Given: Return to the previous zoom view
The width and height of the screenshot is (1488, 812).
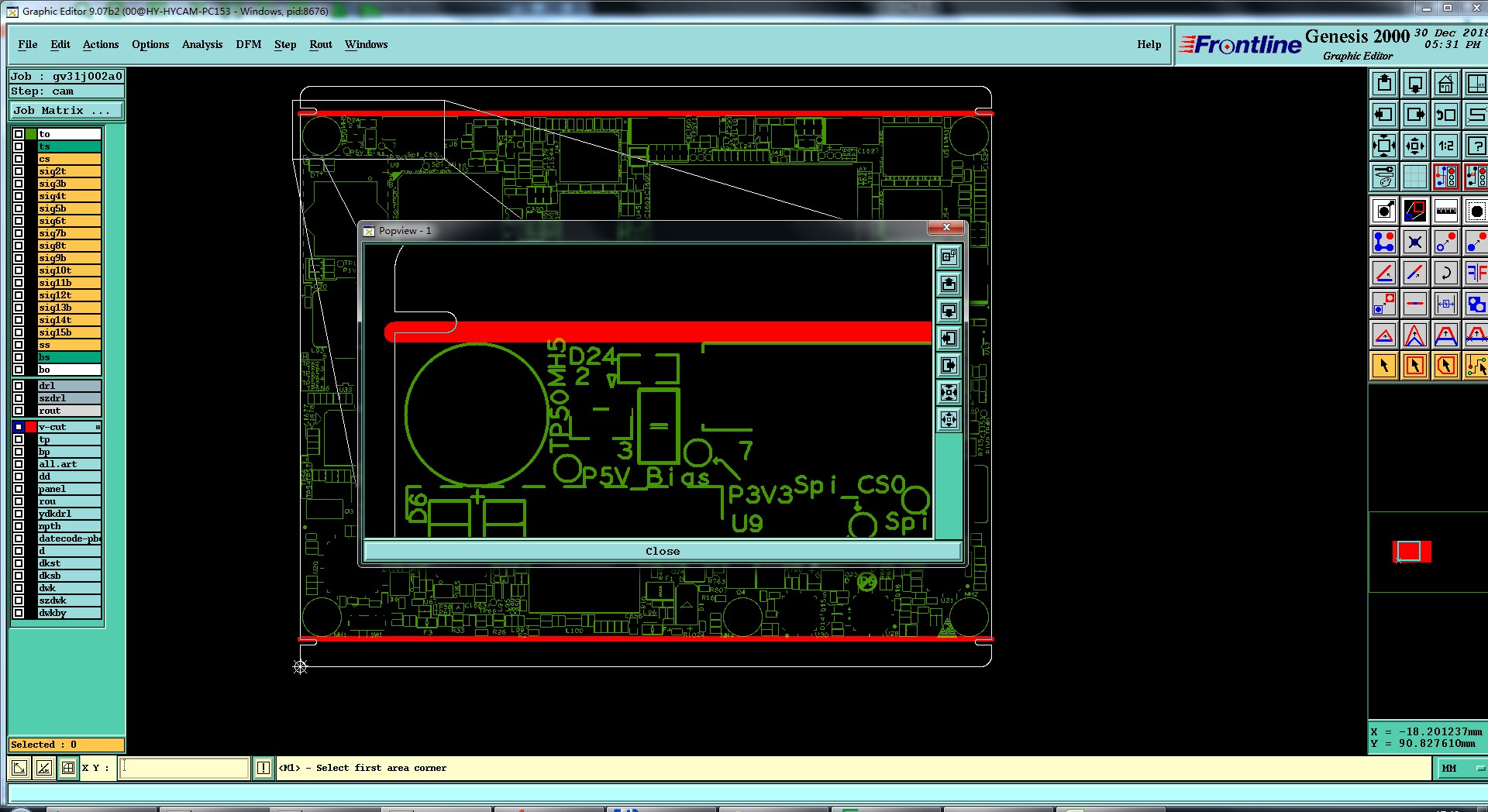Looking at the screenshot, I should pyautogui.click(x=1446, y=115).
